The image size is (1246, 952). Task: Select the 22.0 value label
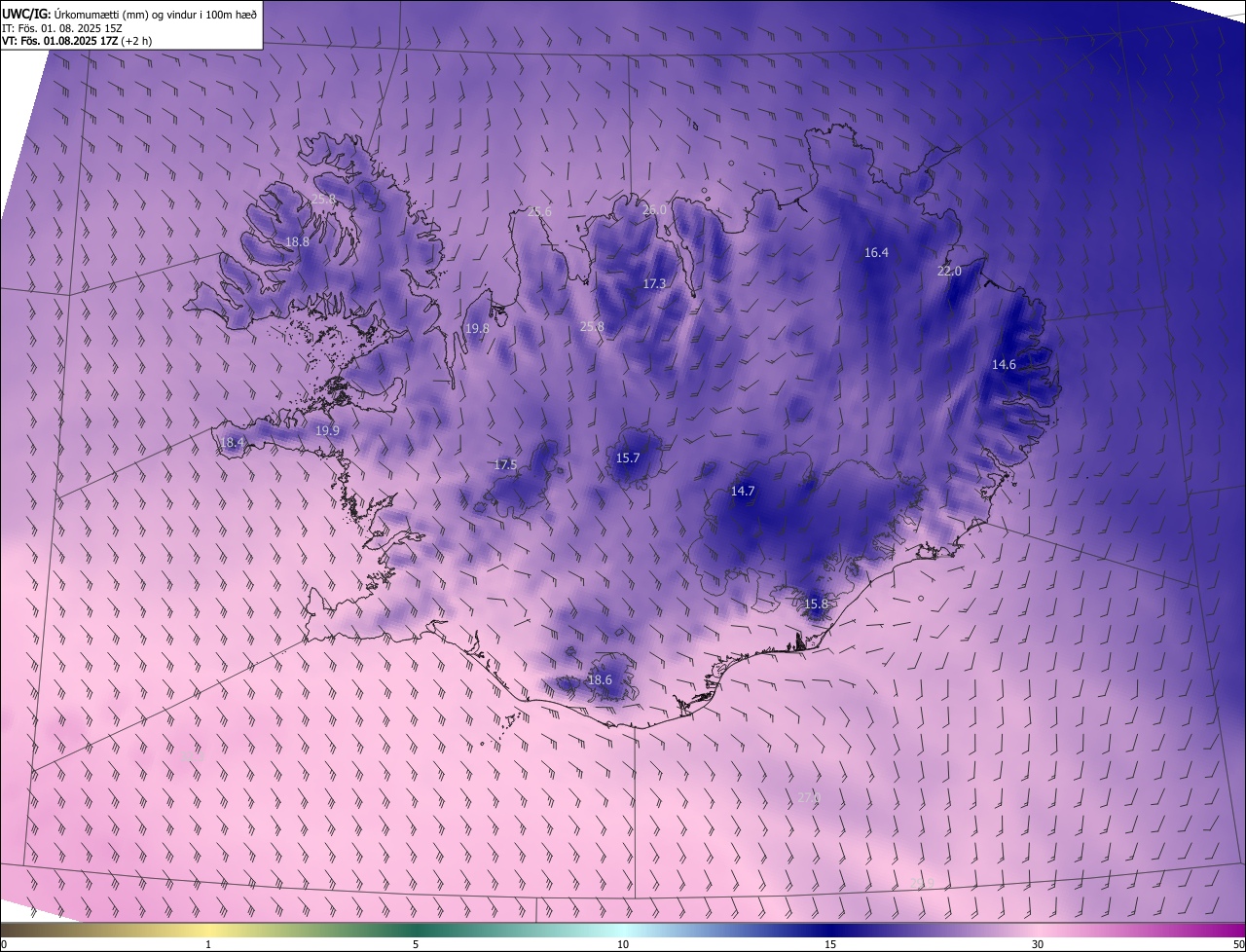pyautogui.click(x=949, y=271)
